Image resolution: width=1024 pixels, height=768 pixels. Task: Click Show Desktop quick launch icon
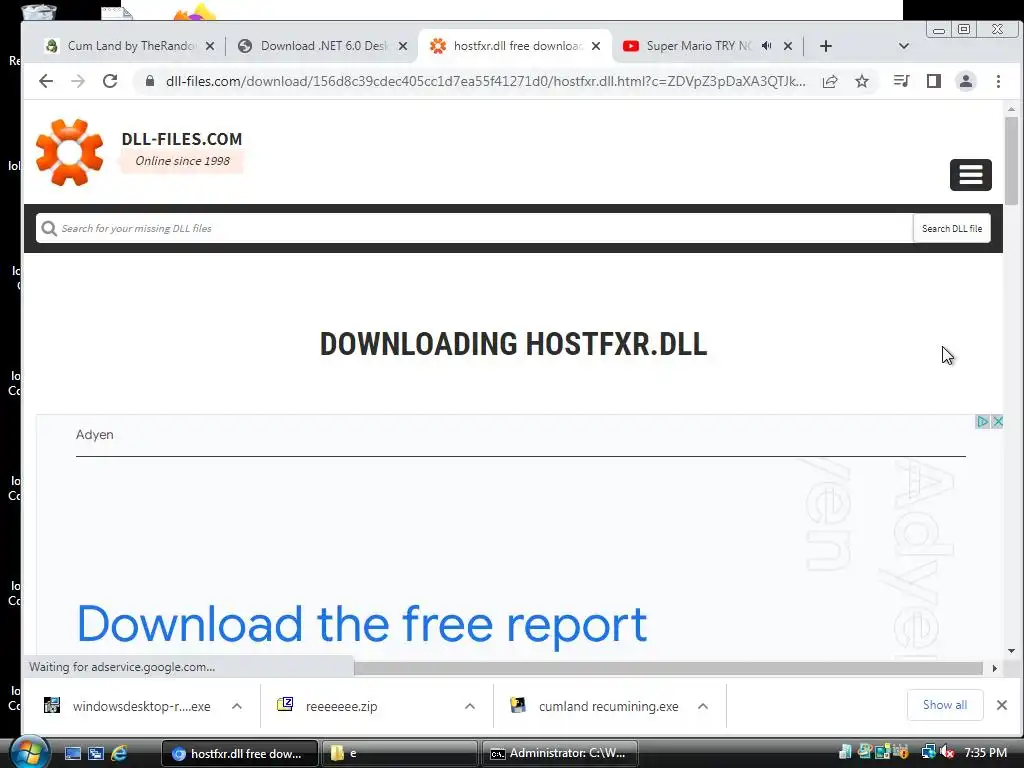pyautogui.click(x=73, y=753)
